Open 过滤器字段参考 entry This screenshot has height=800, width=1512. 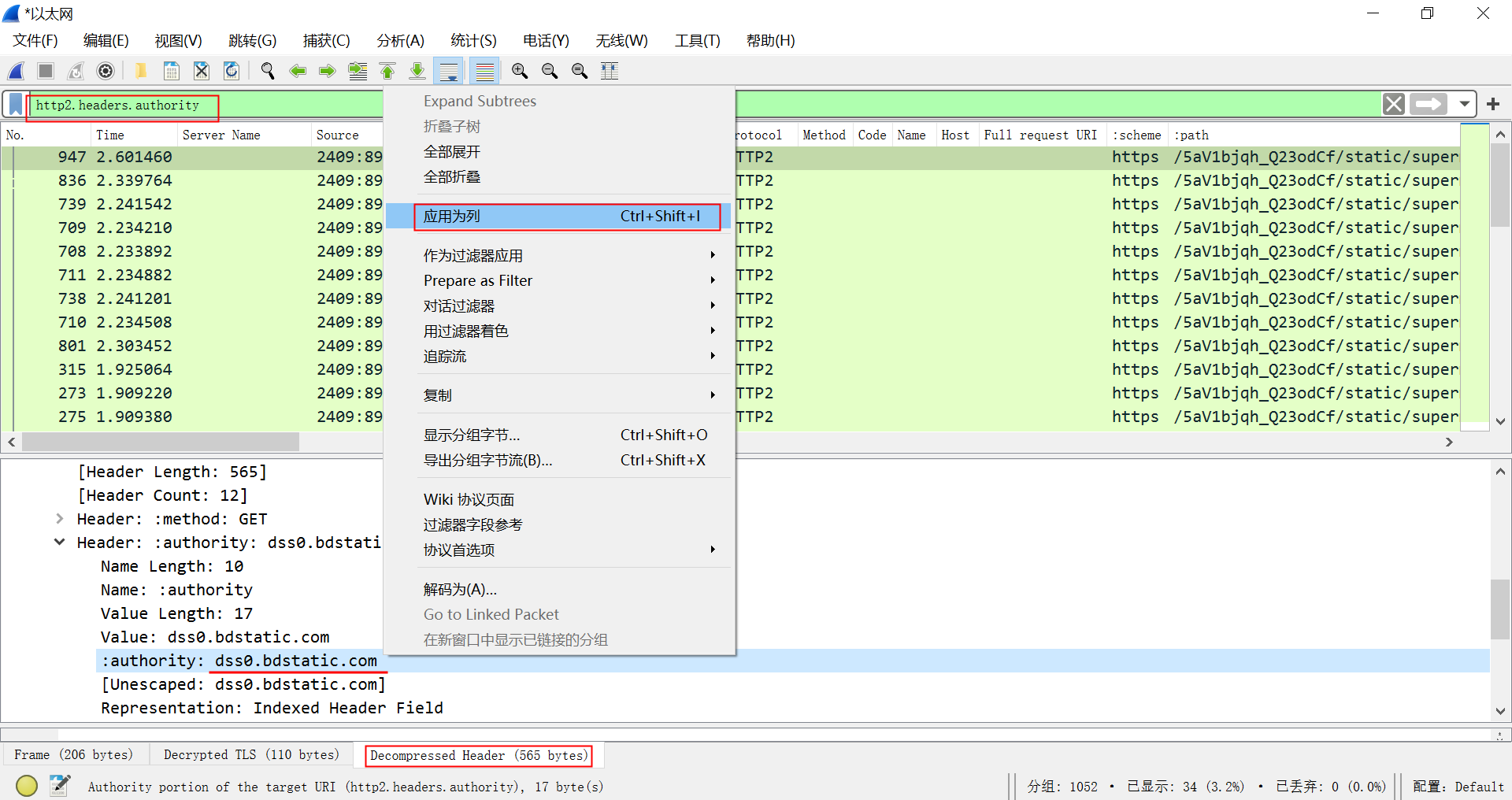[558, 524]
